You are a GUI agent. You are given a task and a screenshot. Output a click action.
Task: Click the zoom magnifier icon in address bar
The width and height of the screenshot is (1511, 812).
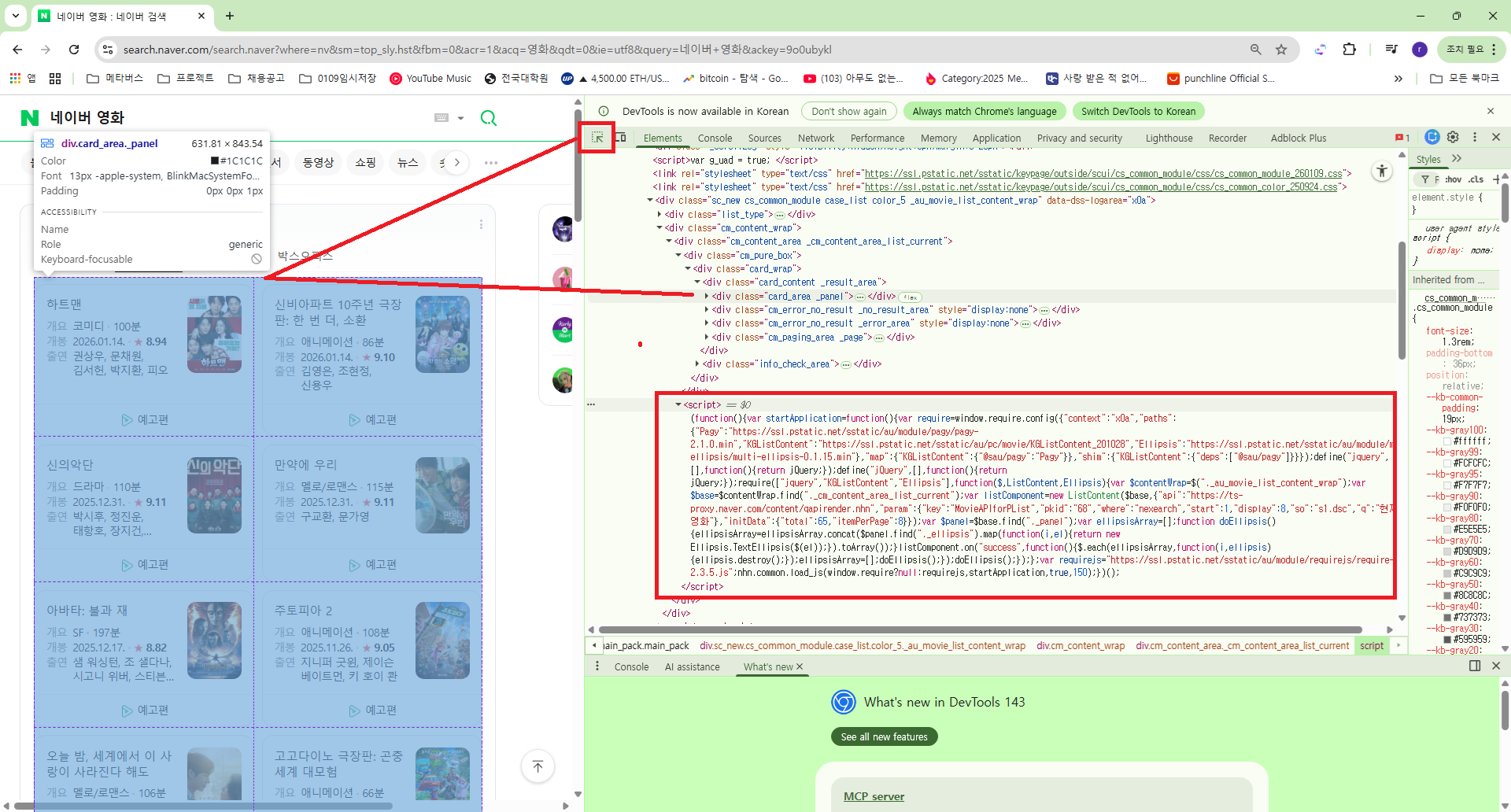click(1256, 50)
